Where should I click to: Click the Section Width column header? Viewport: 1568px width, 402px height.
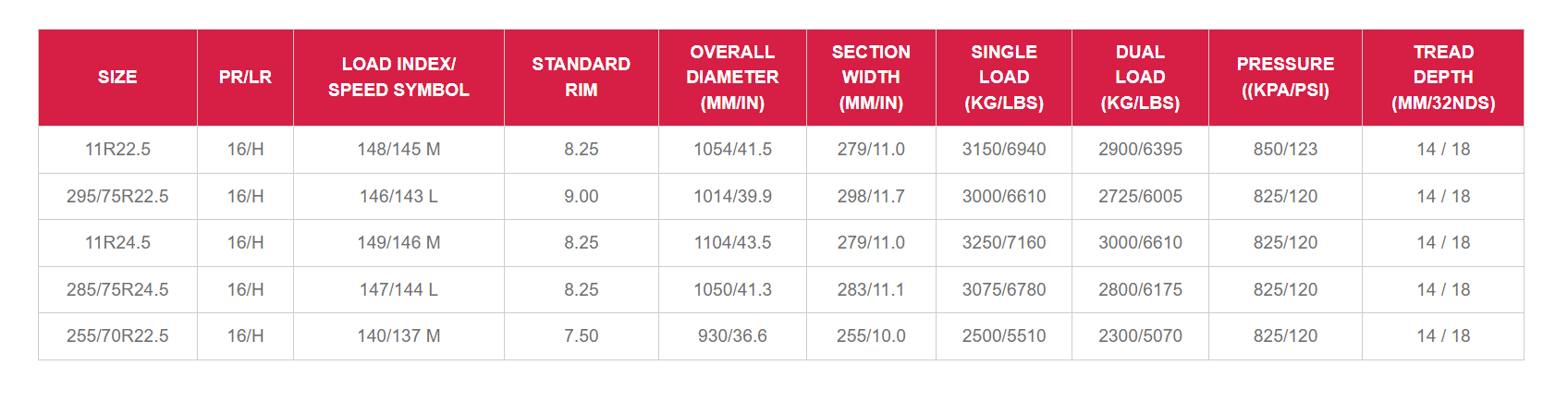click(871, 78)
